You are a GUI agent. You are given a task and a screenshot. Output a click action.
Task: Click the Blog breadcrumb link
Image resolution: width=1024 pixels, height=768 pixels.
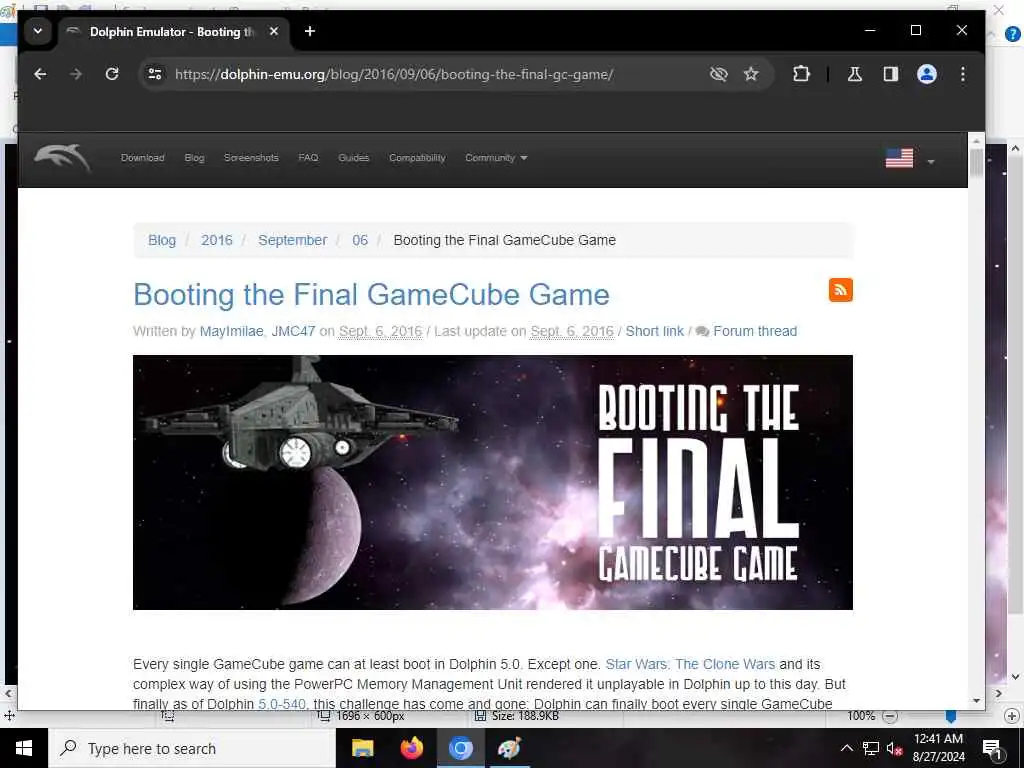[162, 240]
